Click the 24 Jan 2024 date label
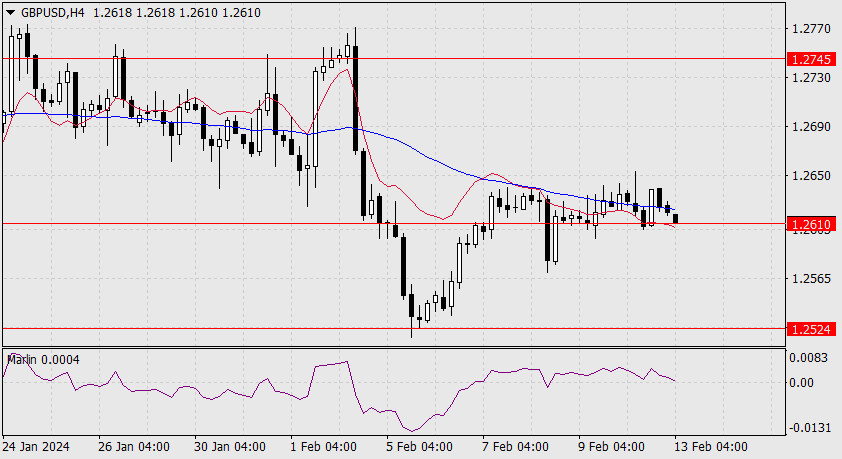The image size is (842, 459). click(36, 447)
